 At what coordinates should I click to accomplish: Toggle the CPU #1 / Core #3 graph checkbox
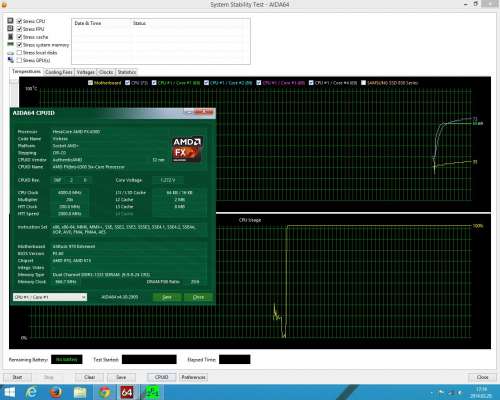pos(259,83)
